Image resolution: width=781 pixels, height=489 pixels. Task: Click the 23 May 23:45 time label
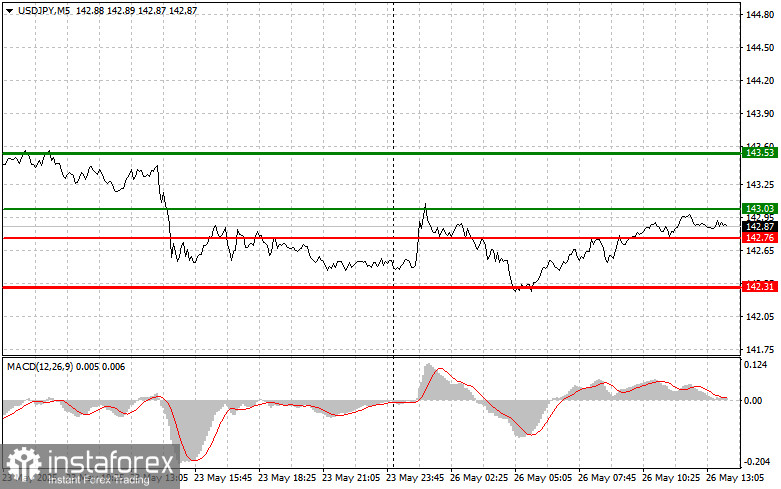point(415,478)
